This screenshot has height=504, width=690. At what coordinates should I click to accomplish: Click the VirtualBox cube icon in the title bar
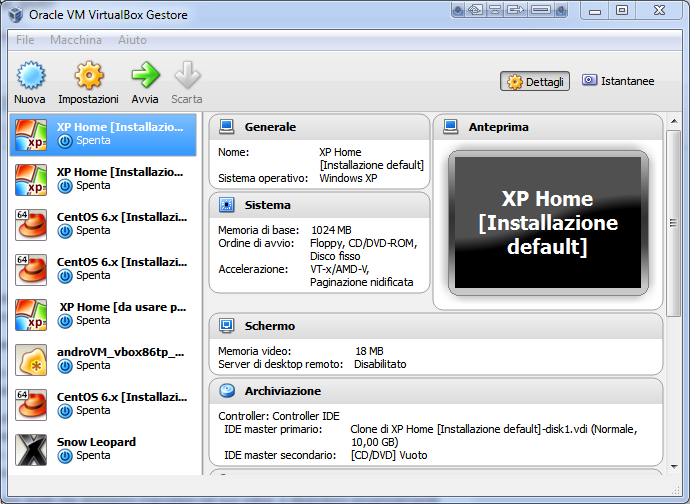[x=15, y=15]
